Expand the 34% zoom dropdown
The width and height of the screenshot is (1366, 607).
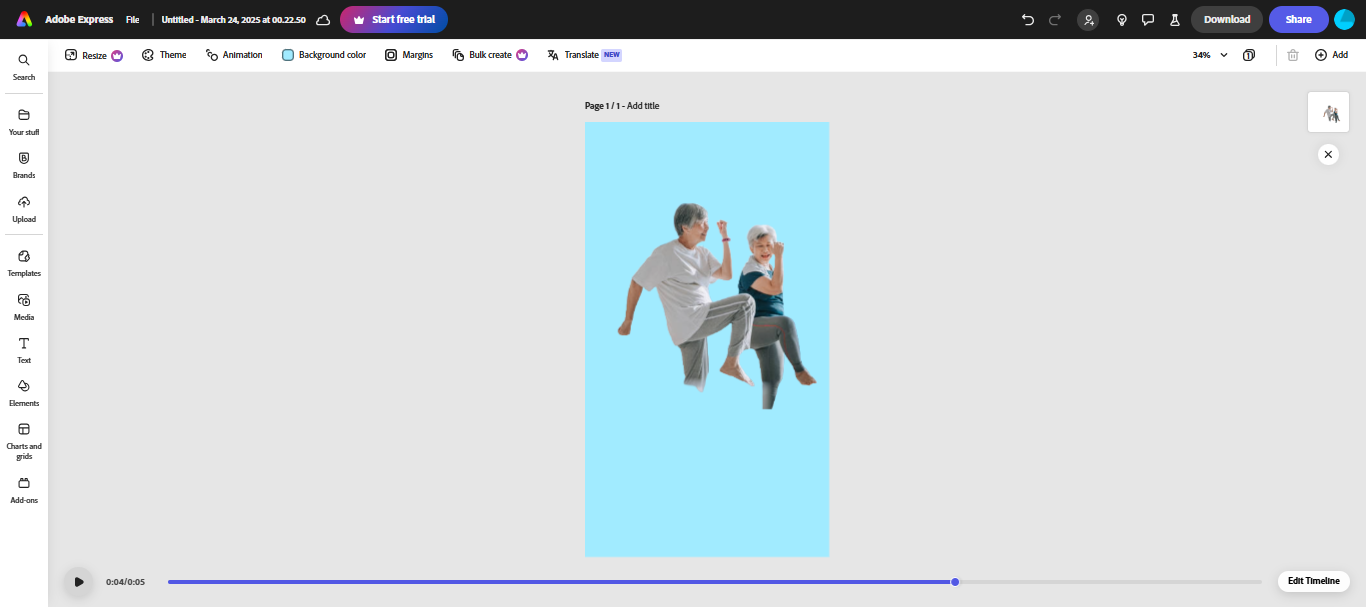coord(1210,55)
